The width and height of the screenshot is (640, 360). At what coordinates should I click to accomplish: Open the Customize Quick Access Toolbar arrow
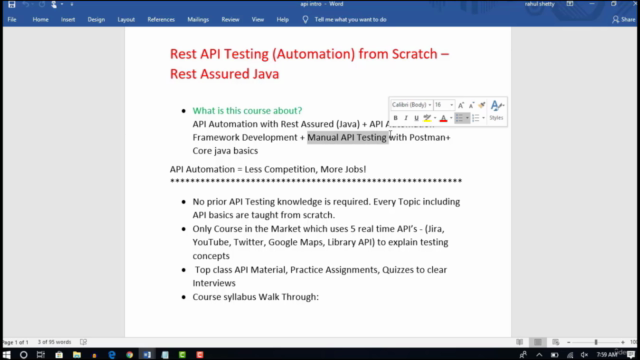[x=72, y=4]
